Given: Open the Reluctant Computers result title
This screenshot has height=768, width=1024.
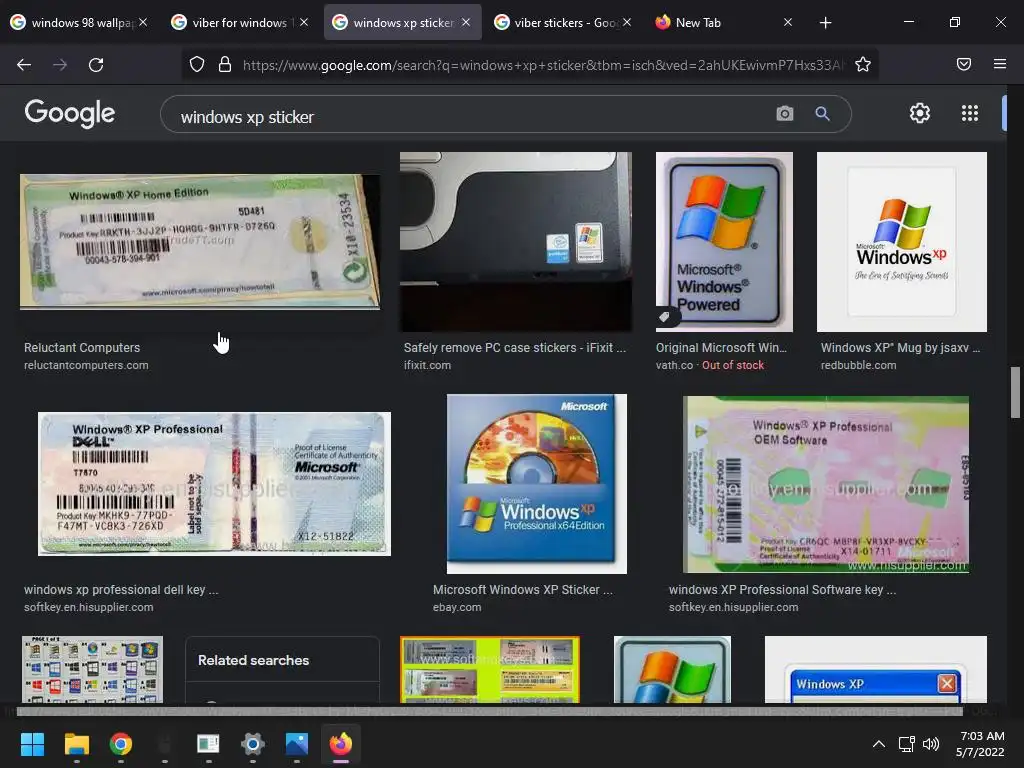Looking at the screenshot, I should tap(82, 347).
